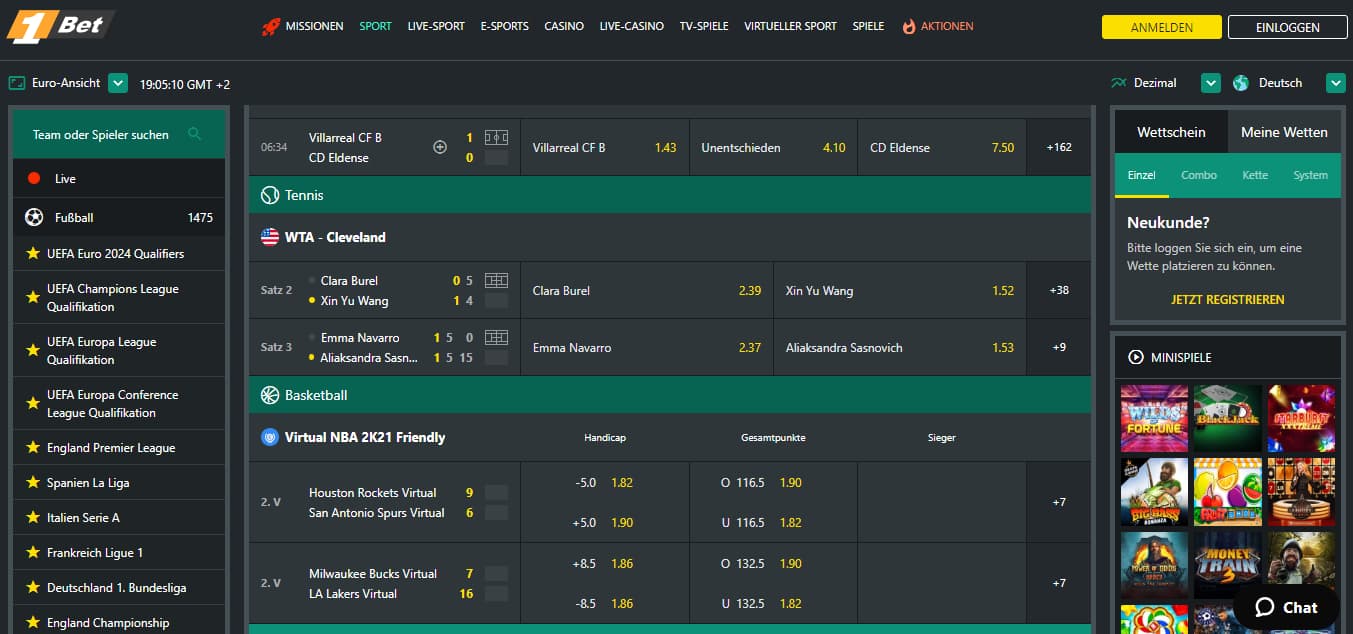Click the globe language icon
The width and height of the screenshot is (1353, 634).
pos(1241,83)
